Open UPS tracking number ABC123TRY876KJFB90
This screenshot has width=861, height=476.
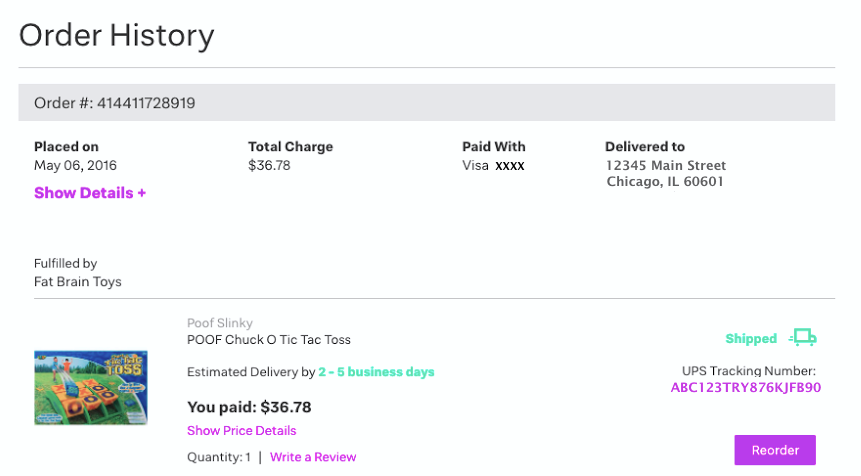tap(745, 388)
